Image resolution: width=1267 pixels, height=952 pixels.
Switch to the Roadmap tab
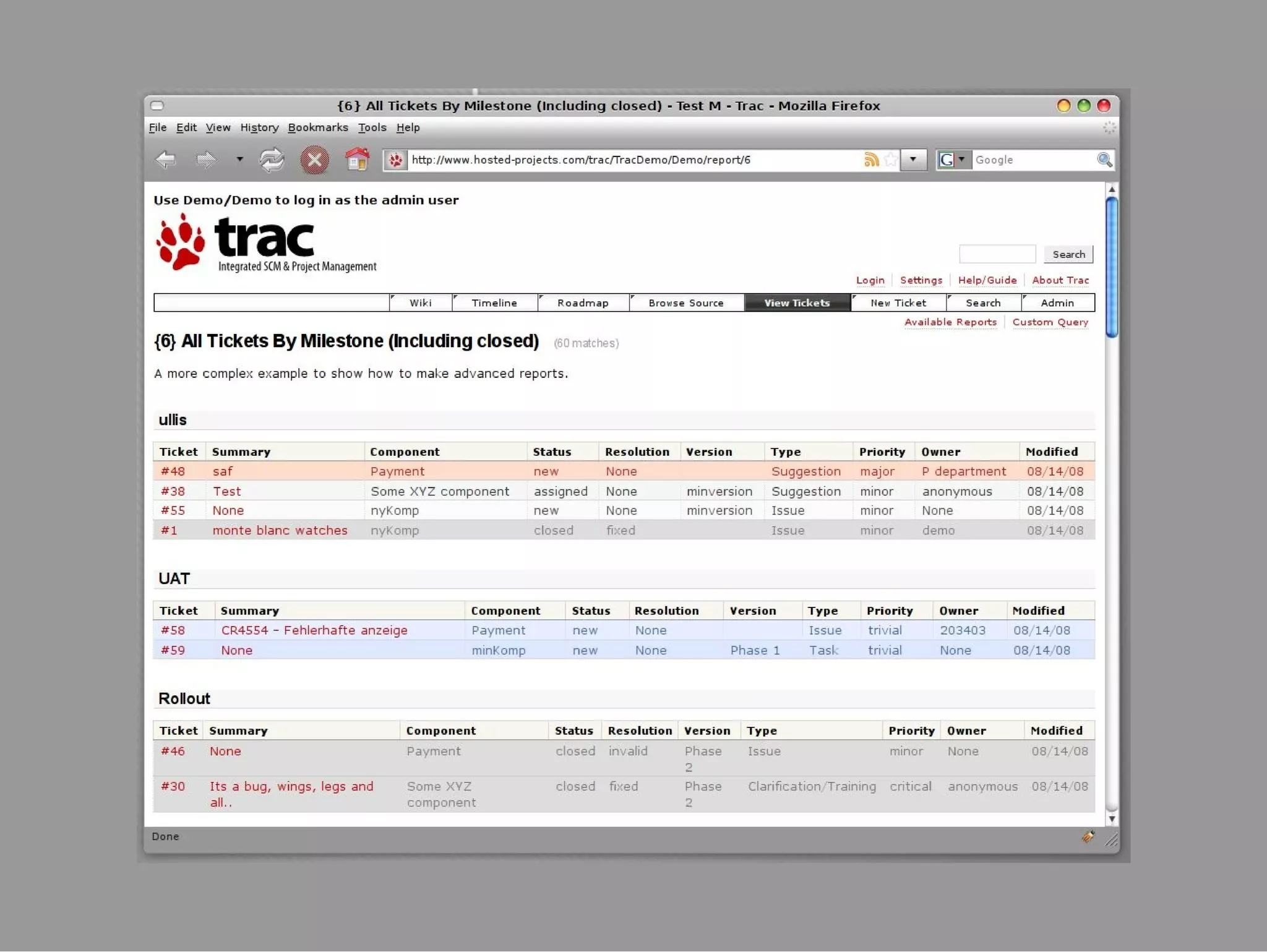pyautogui.click(x=583, y=303)
